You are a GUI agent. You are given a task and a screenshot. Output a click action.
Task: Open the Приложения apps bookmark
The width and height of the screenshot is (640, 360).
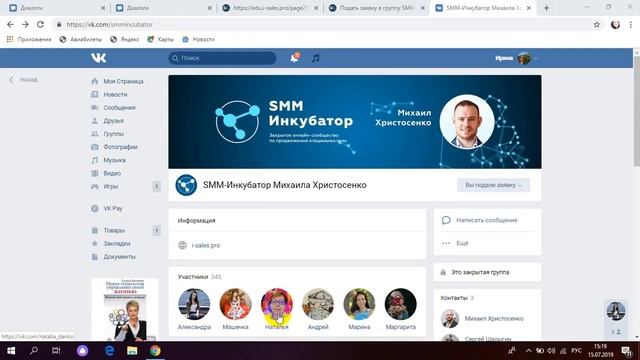point(29,39)
